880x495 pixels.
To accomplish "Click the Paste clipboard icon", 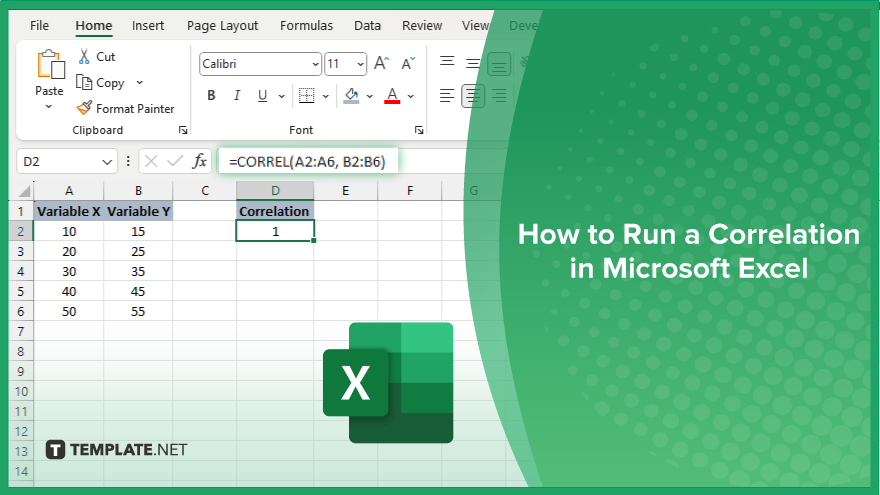I will click(x=51, y=64).
